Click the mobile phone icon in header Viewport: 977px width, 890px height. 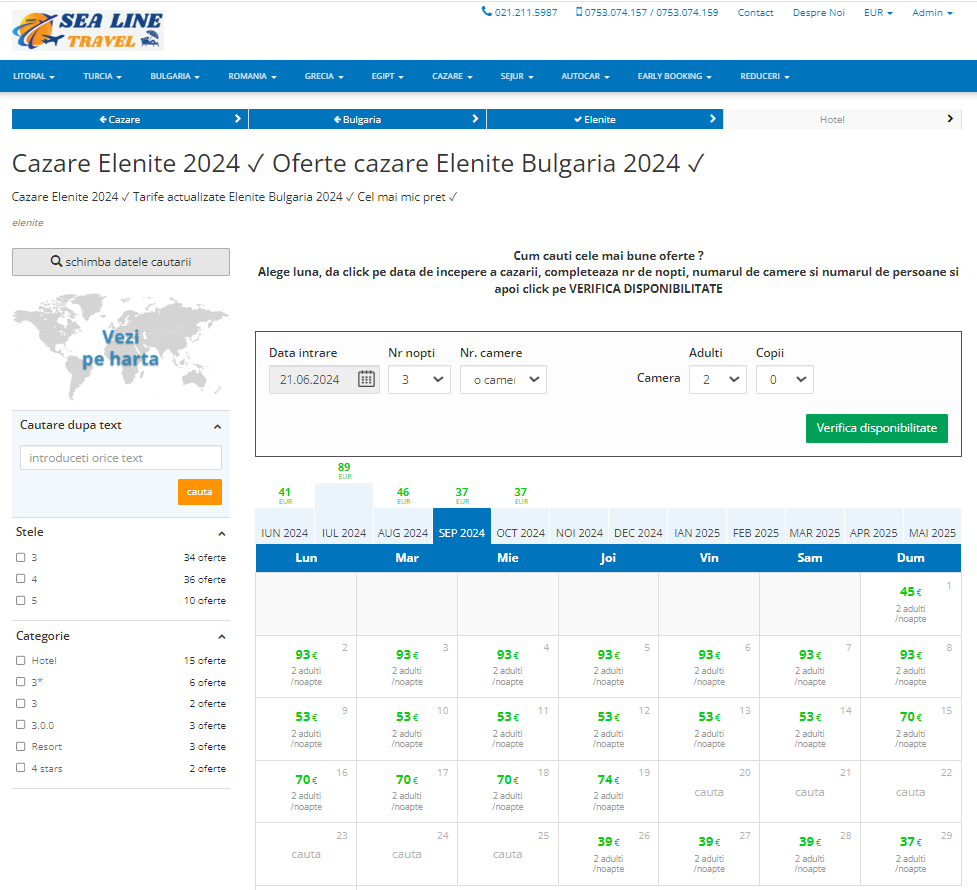579,12
